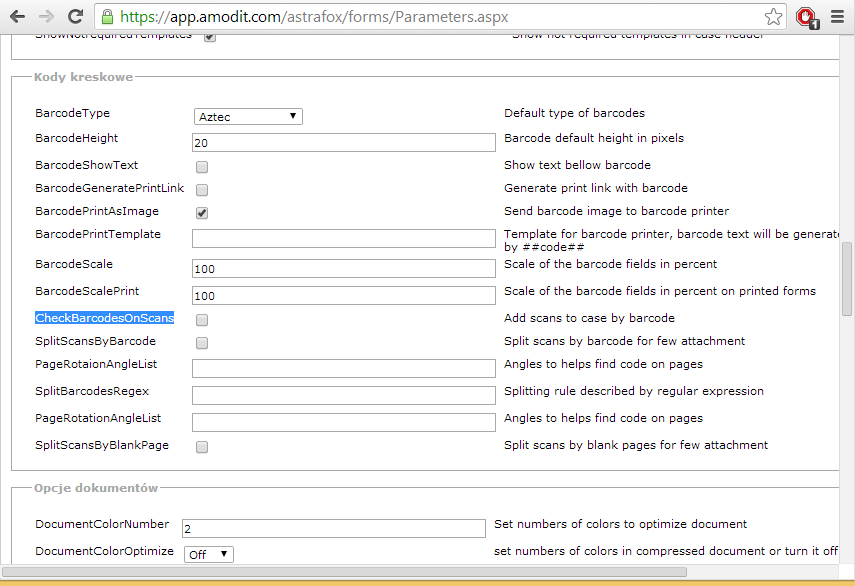The height and width of the screenshot is (586, 855).
Task: Edit the BarcodeHeight field
Action: [344, 143]
